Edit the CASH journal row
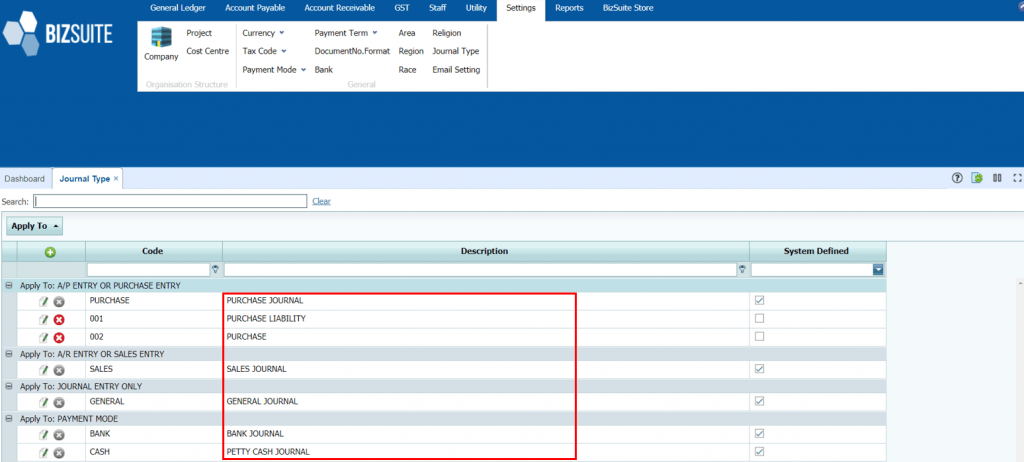 click(44, 452)
